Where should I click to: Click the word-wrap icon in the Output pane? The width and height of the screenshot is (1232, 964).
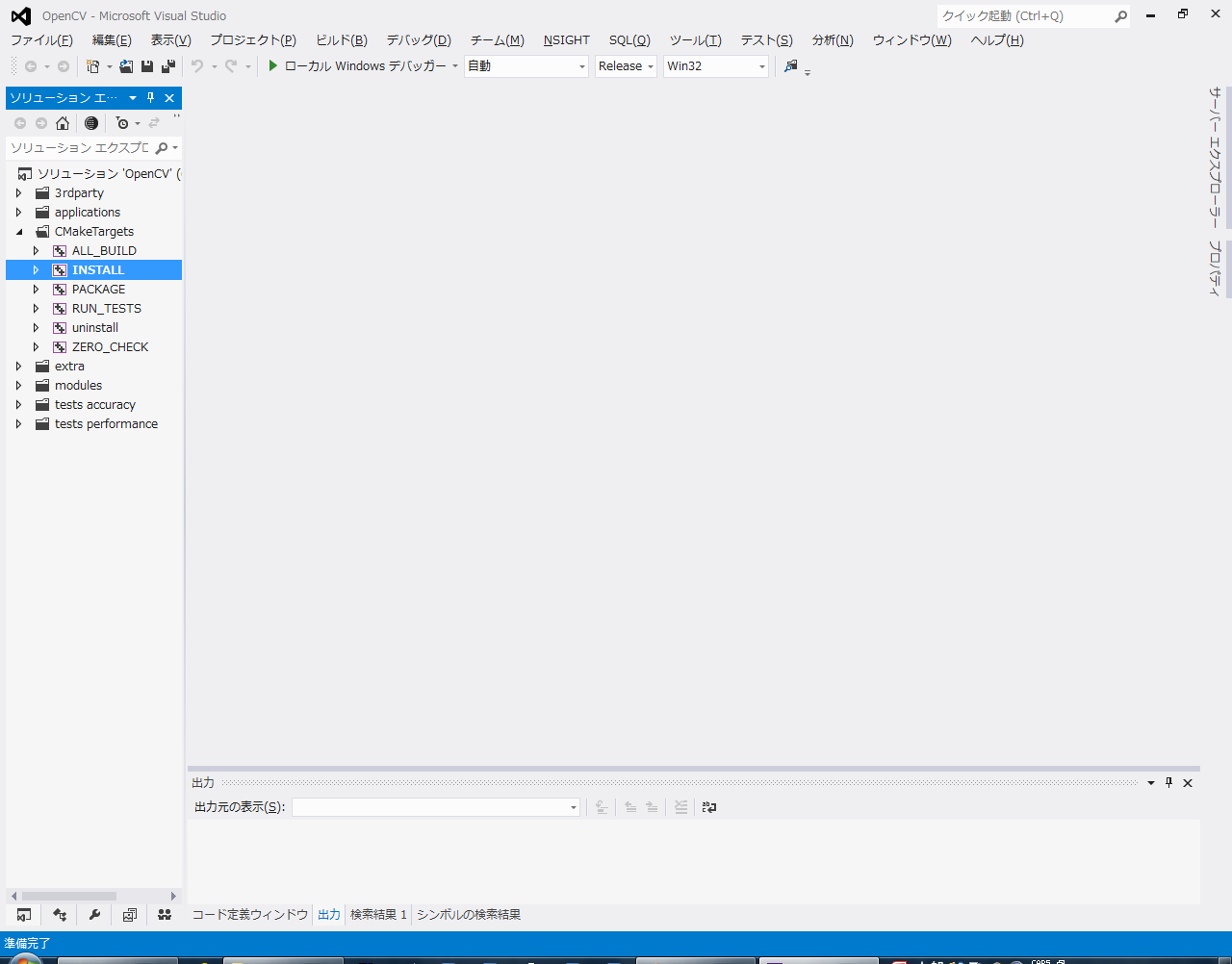click(709, 807)
